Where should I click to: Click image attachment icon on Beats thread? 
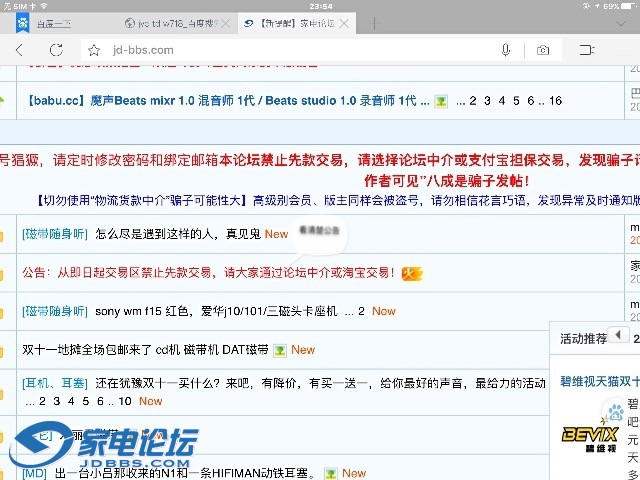pyautogui.click(x=440, y=101)
